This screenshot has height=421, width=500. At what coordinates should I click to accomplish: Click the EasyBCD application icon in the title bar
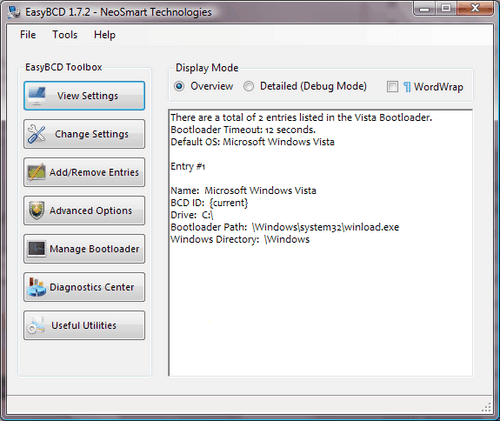pos(14,12)
